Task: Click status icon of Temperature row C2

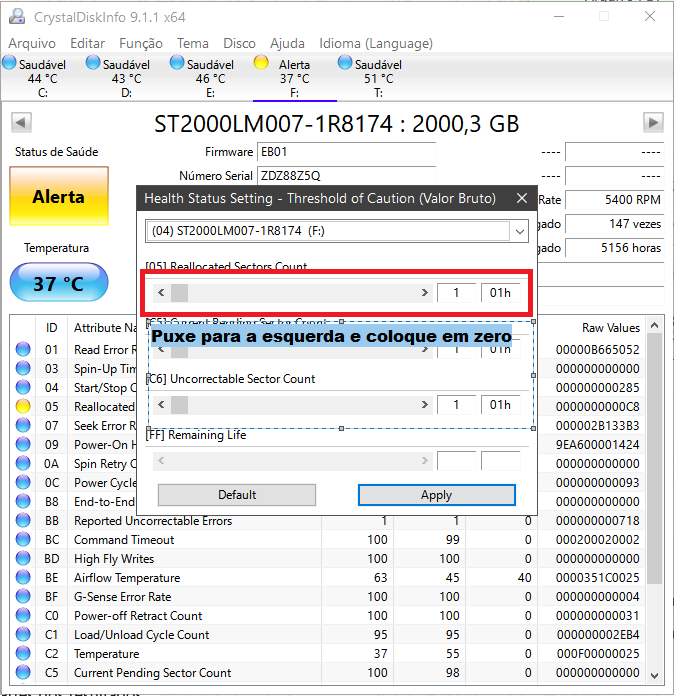Action: click(x=23, y=653)
